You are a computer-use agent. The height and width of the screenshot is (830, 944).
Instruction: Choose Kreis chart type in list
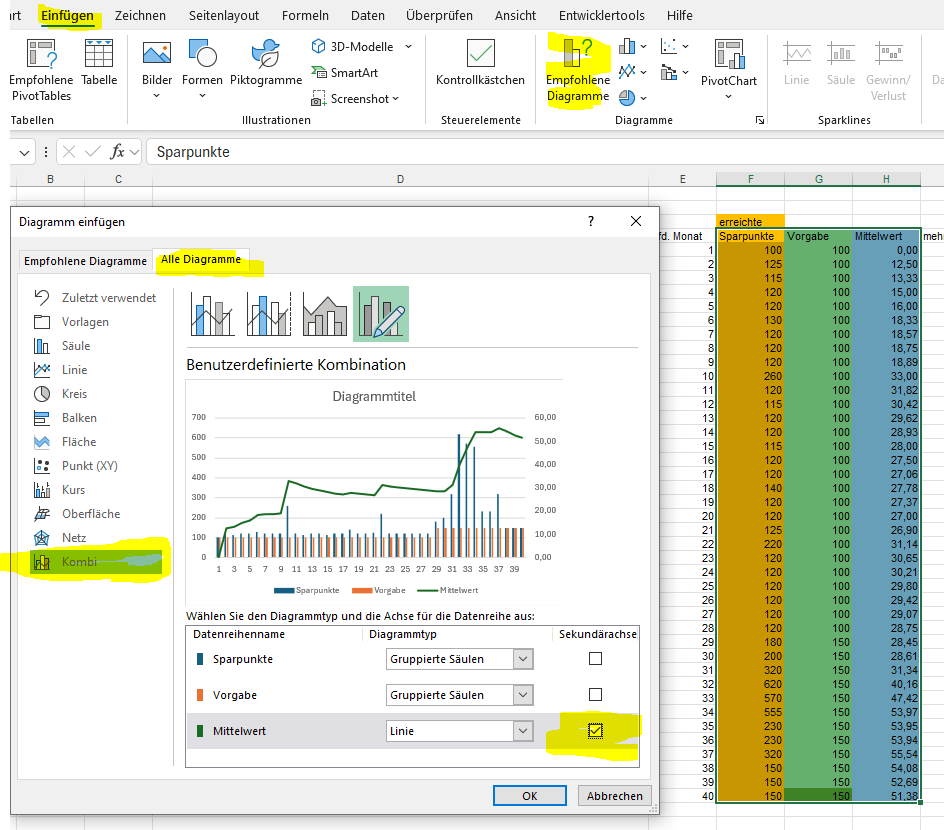click(x=74, y=394)
